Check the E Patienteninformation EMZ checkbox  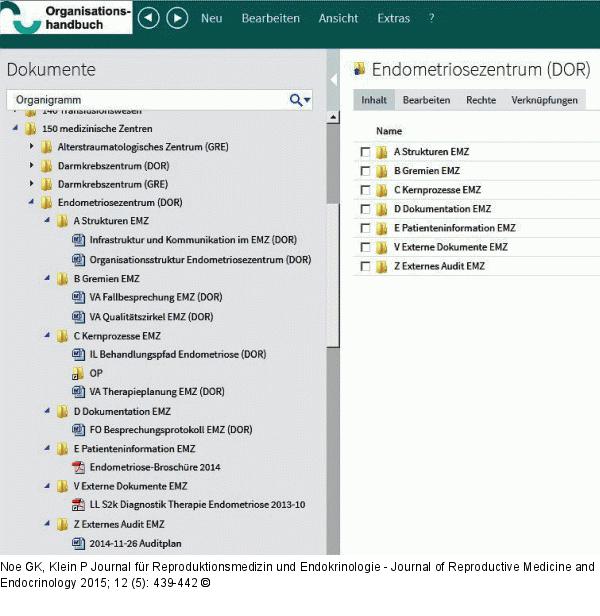(365, 228)
